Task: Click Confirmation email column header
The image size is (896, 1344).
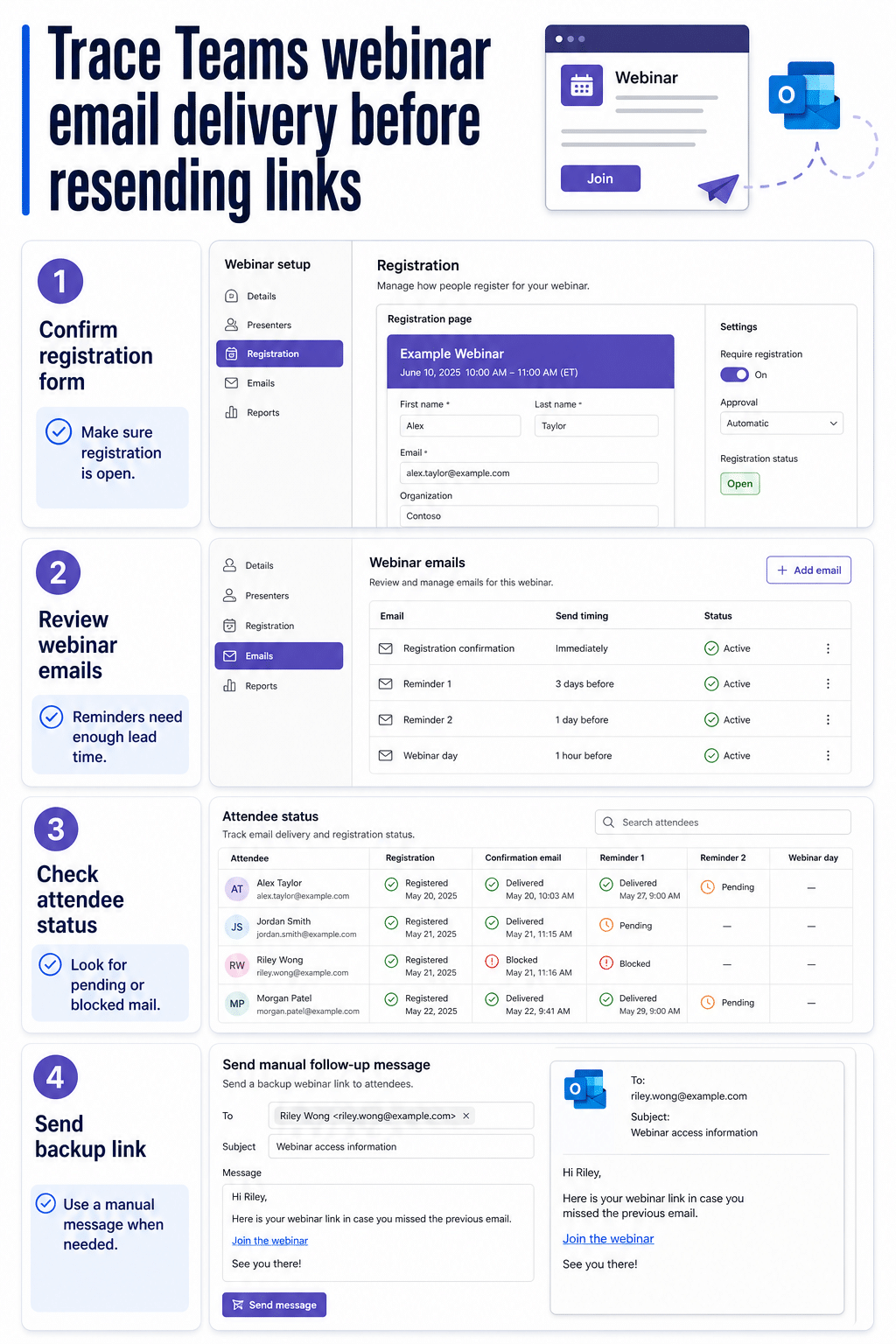Action: 523,858
